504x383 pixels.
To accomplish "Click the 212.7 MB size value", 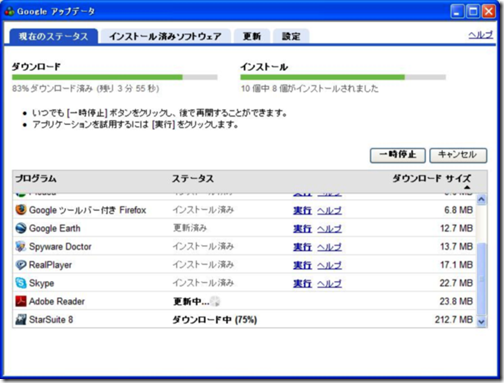I will click(x=454, y=320).
